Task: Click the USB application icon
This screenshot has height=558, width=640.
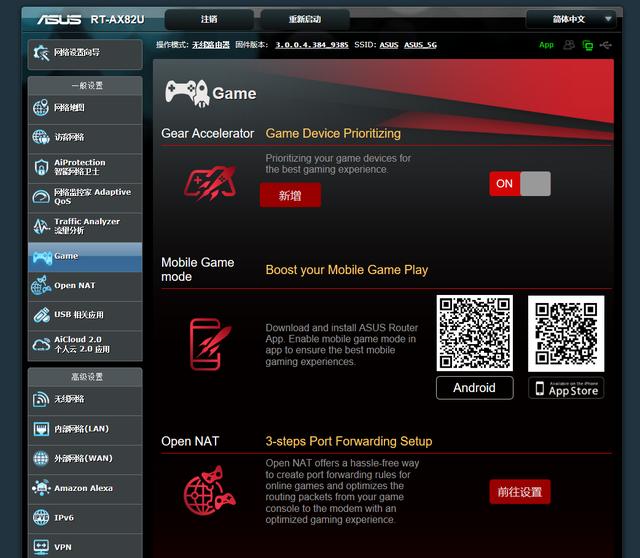Action: (41, 315)
